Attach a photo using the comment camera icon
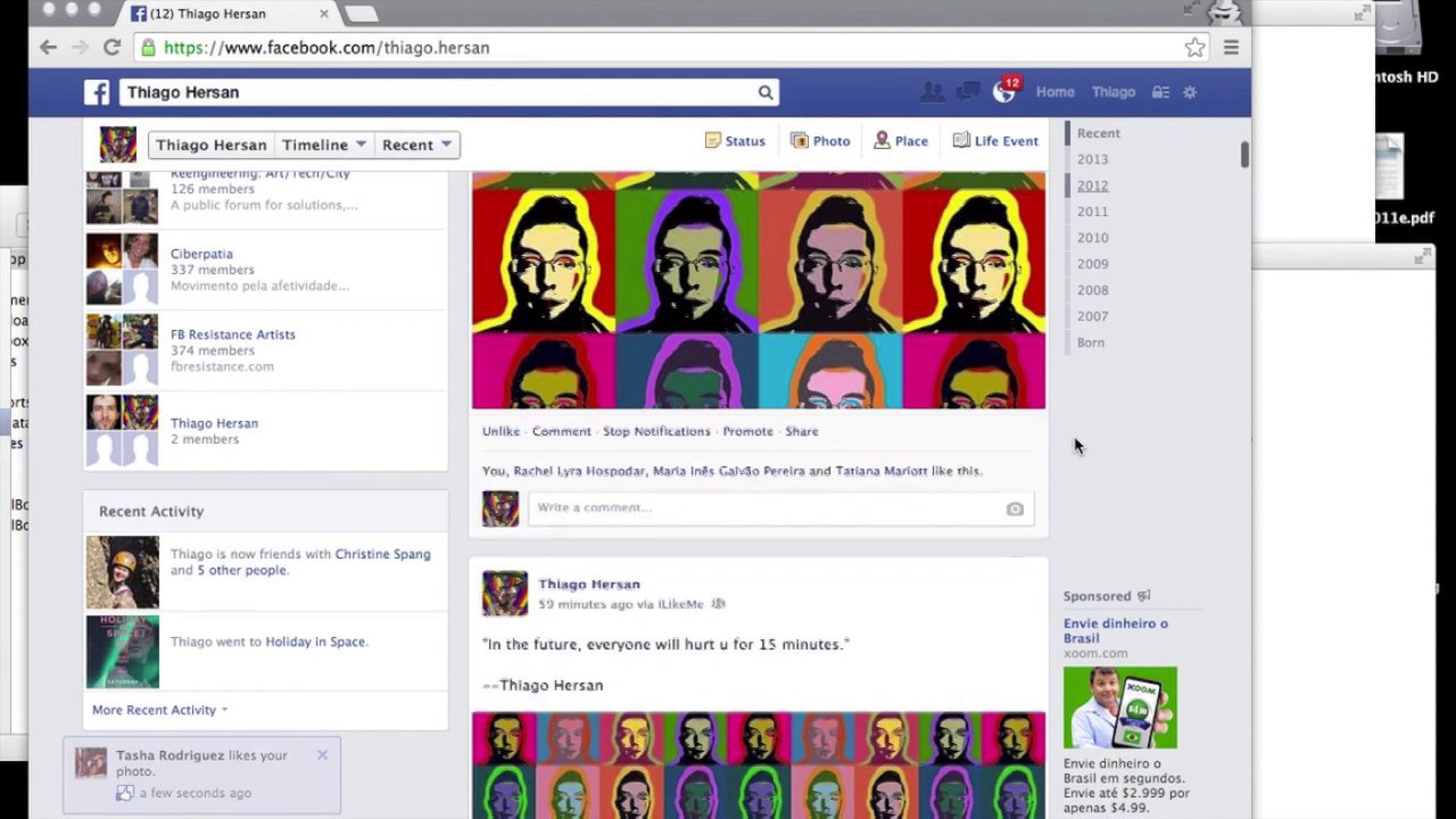1456x819 pixels. click(1014, 509)
